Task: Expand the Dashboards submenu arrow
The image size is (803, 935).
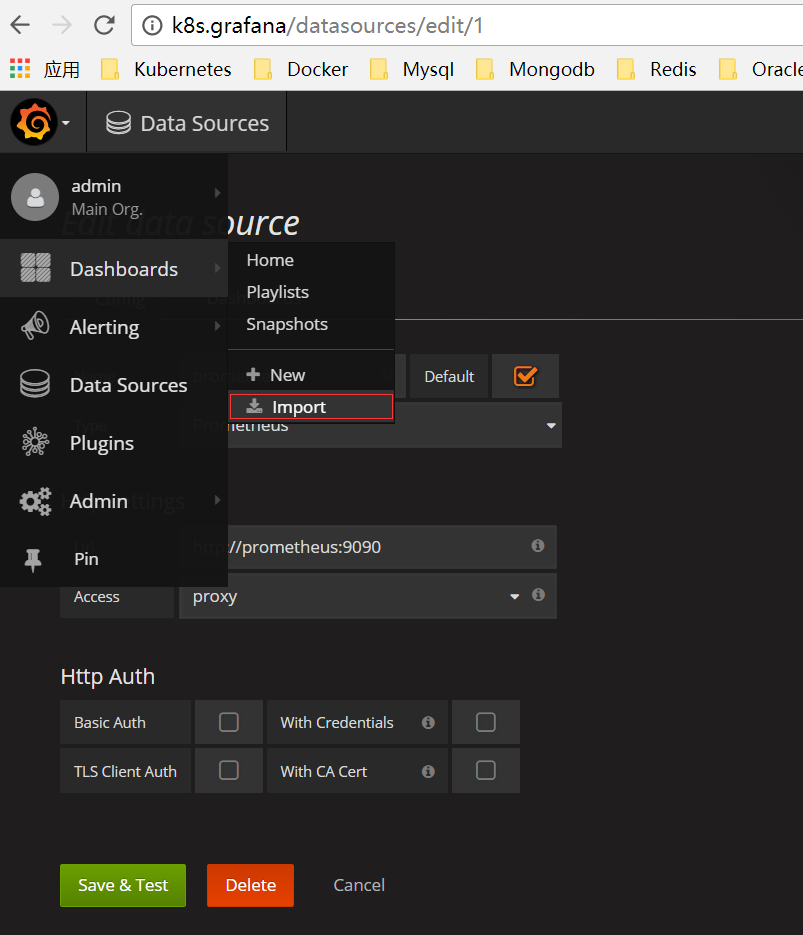Action: (x=218, y=268)
